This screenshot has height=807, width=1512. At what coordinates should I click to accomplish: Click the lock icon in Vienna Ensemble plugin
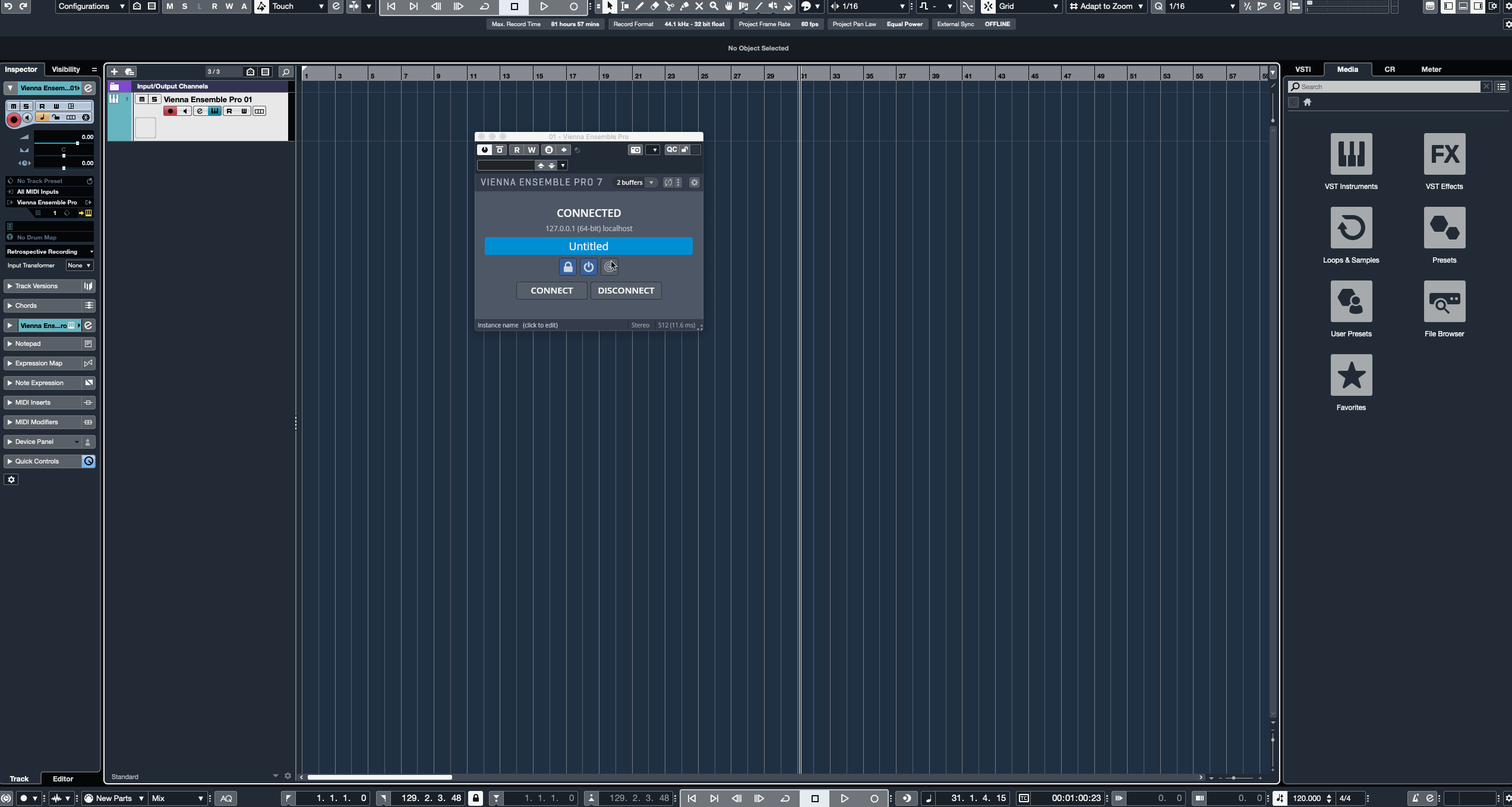click(568, 267)
